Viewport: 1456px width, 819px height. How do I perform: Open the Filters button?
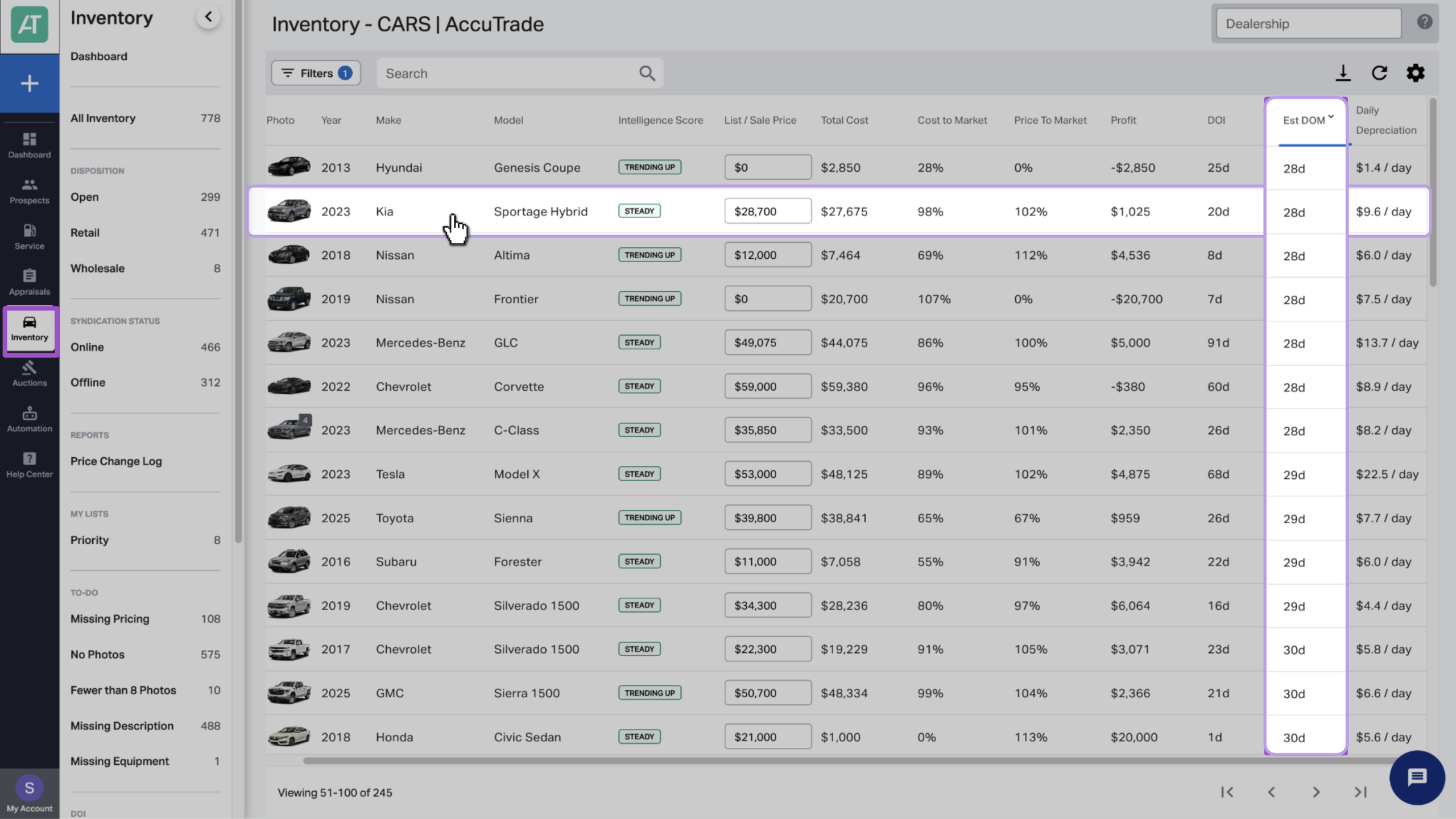click(316, 73)
